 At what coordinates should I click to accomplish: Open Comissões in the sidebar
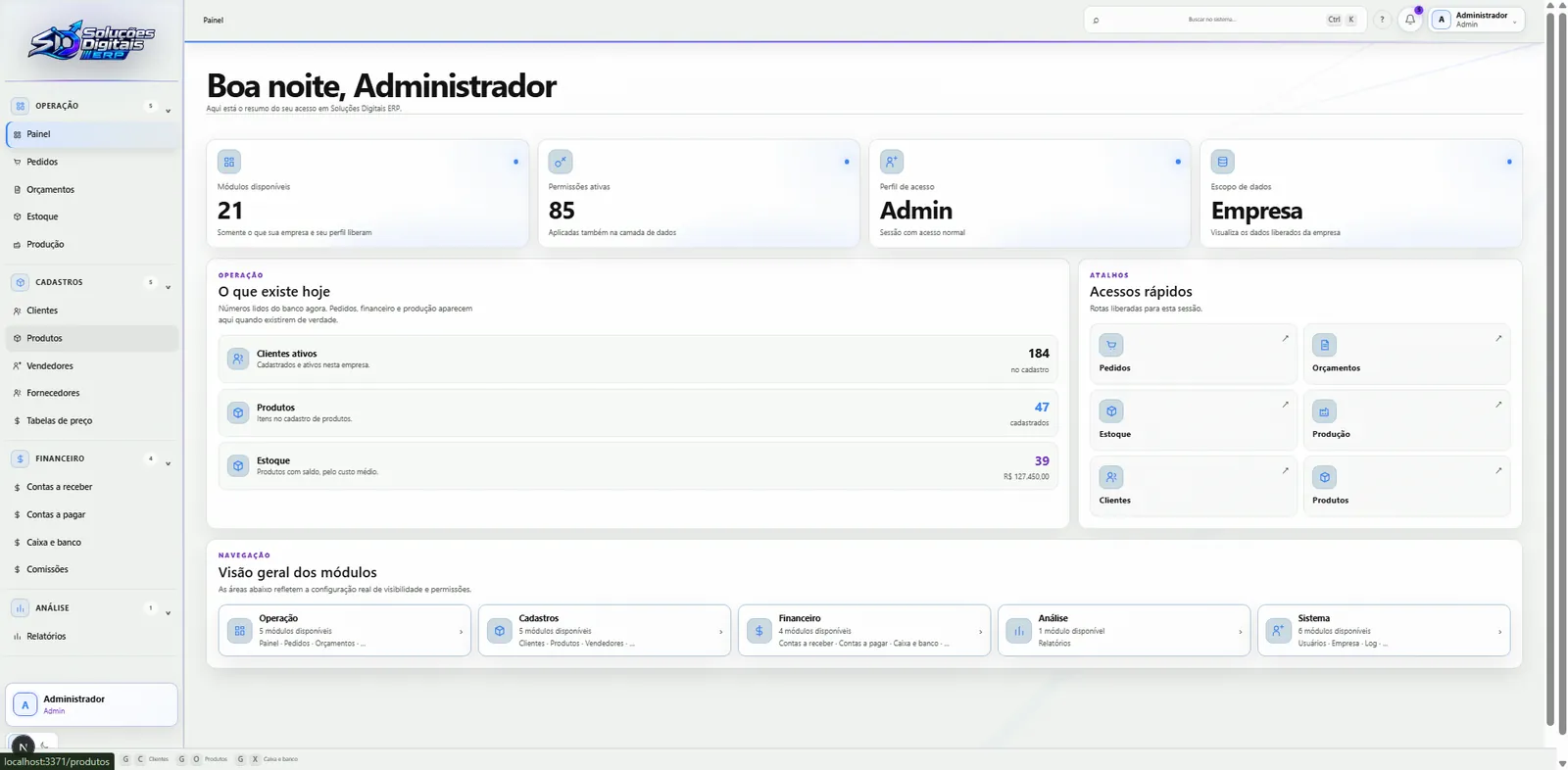92,569
